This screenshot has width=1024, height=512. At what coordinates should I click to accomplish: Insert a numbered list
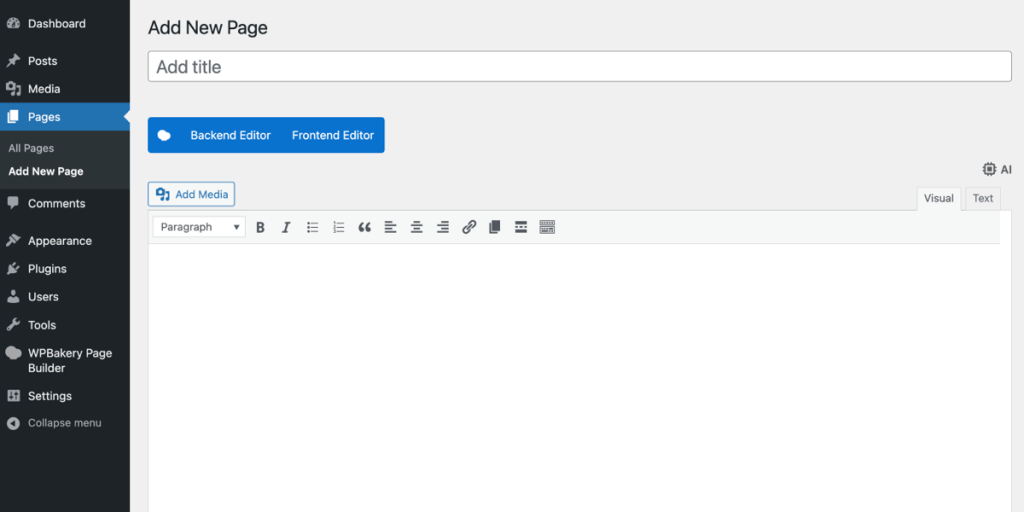338,227
